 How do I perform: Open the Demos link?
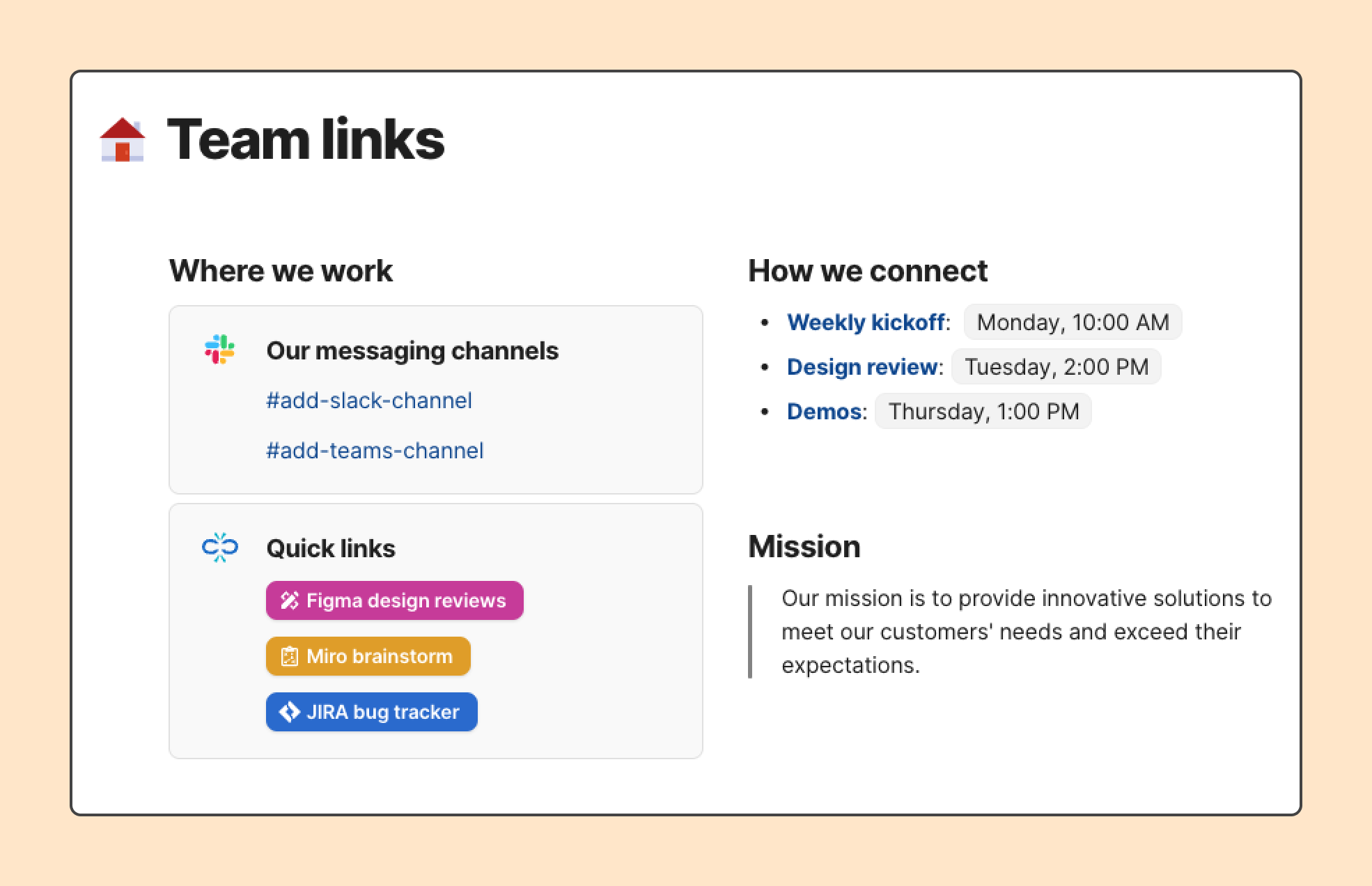click(825, 412)
